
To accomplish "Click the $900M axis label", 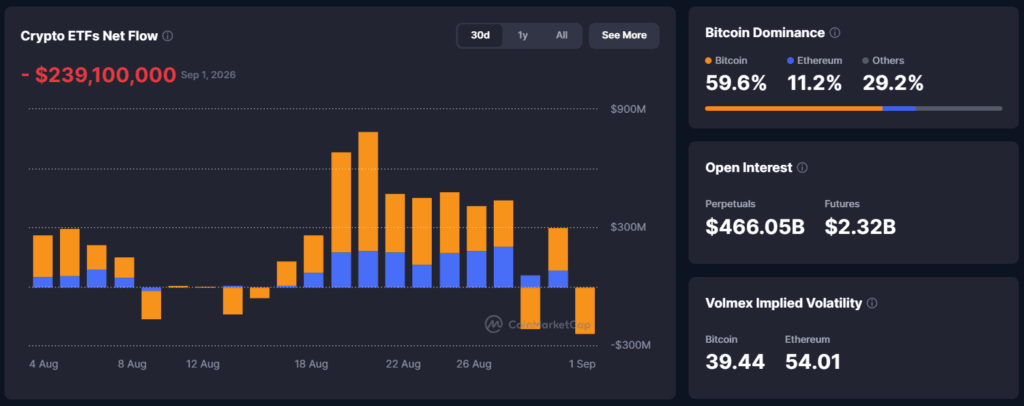I will pos(628,110).
